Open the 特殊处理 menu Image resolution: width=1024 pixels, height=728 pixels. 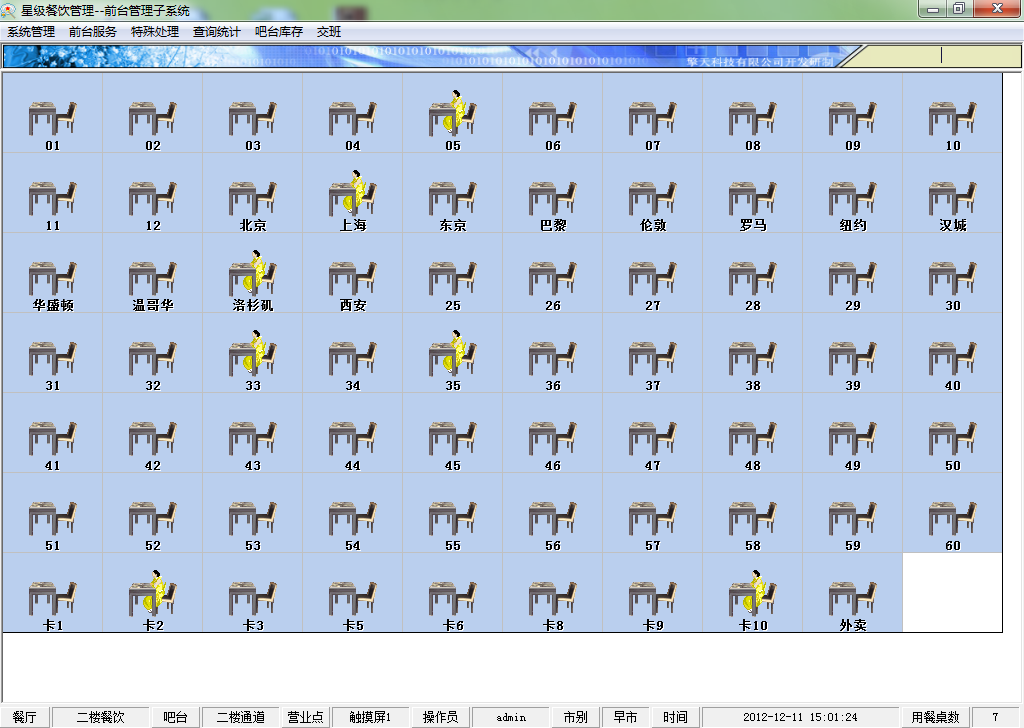coord(155,32)
